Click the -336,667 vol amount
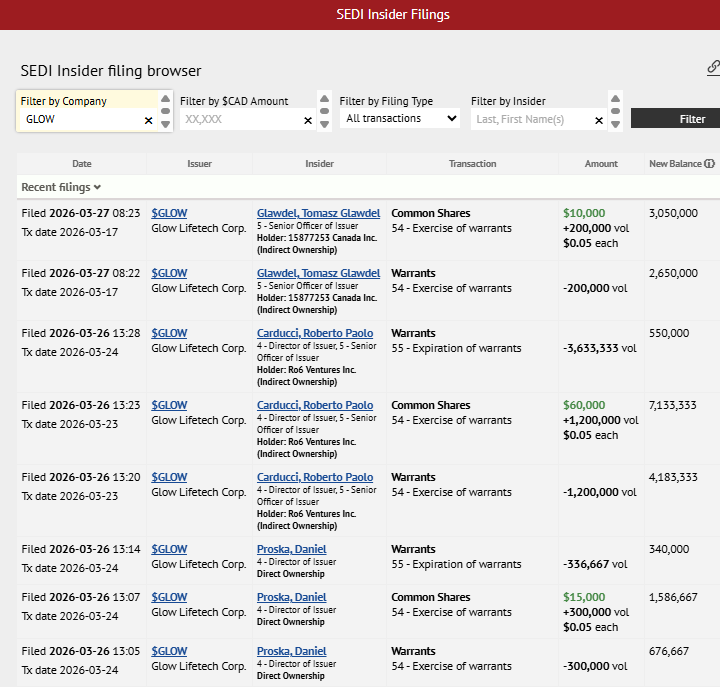Viewport: 720px width, 687px height. tap(595, 564)
